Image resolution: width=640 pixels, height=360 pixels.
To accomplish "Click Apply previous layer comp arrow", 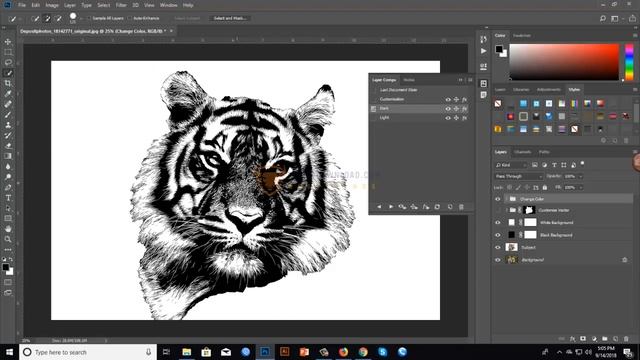I will point(379,207).
